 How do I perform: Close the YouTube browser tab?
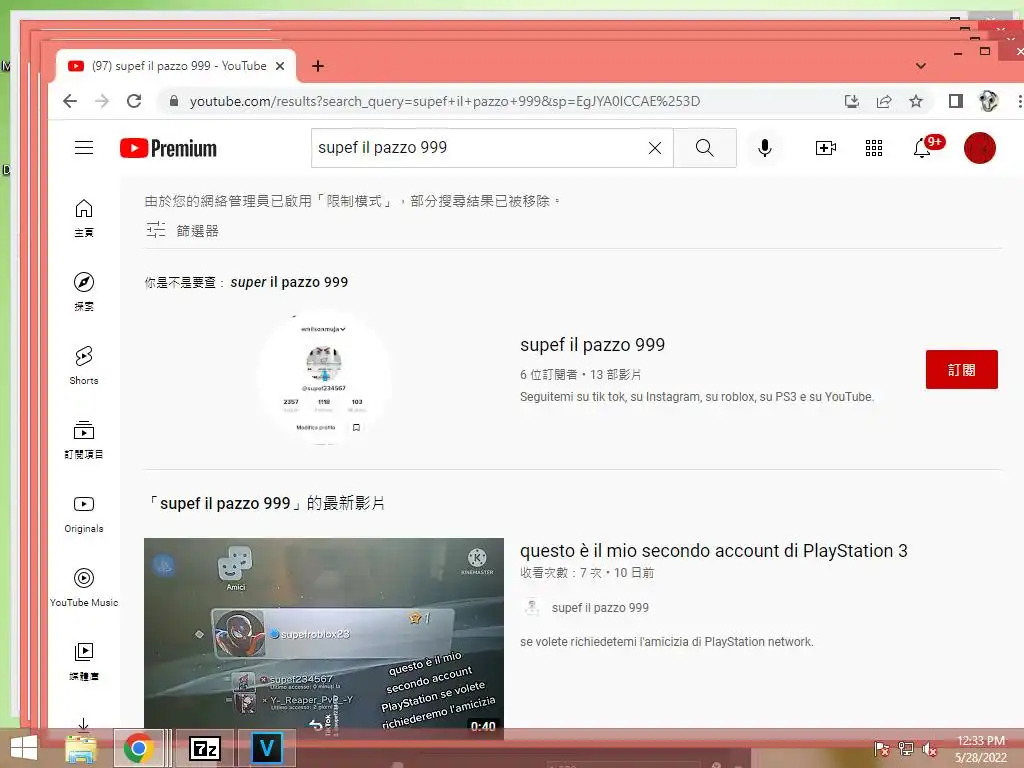[280, 66]
